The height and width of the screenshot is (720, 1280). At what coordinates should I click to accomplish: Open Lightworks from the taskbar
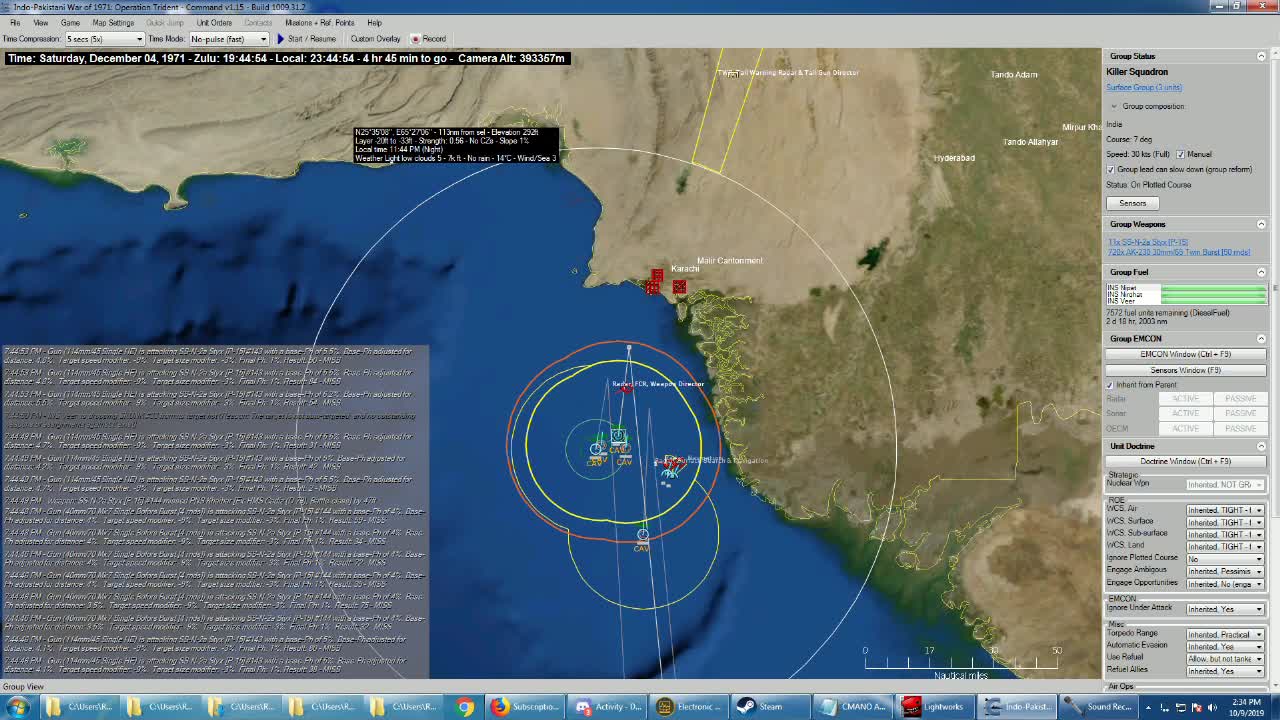point(934,706)
